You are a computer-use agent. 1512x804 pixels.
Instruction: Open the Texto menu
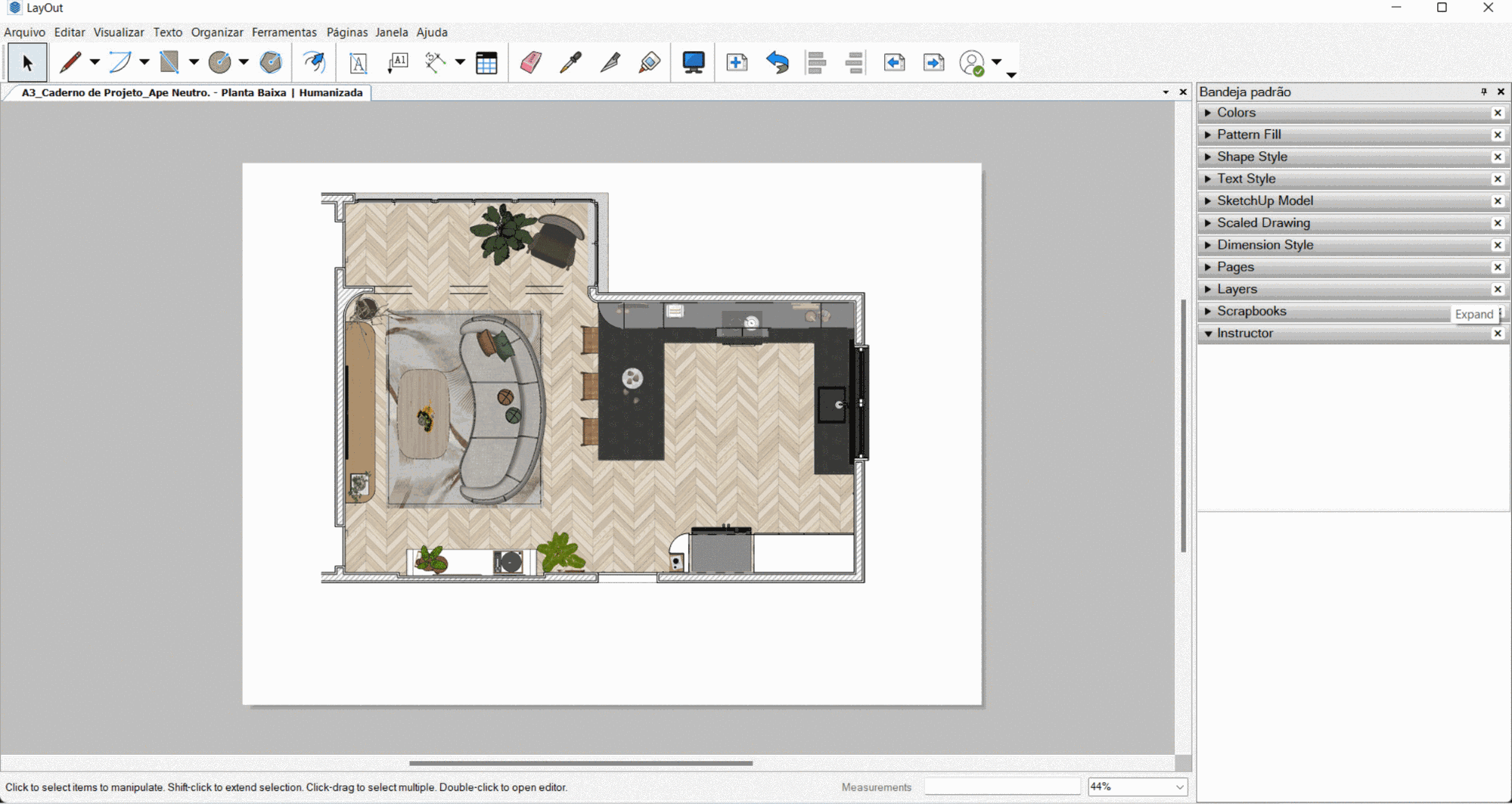(168, 32)
